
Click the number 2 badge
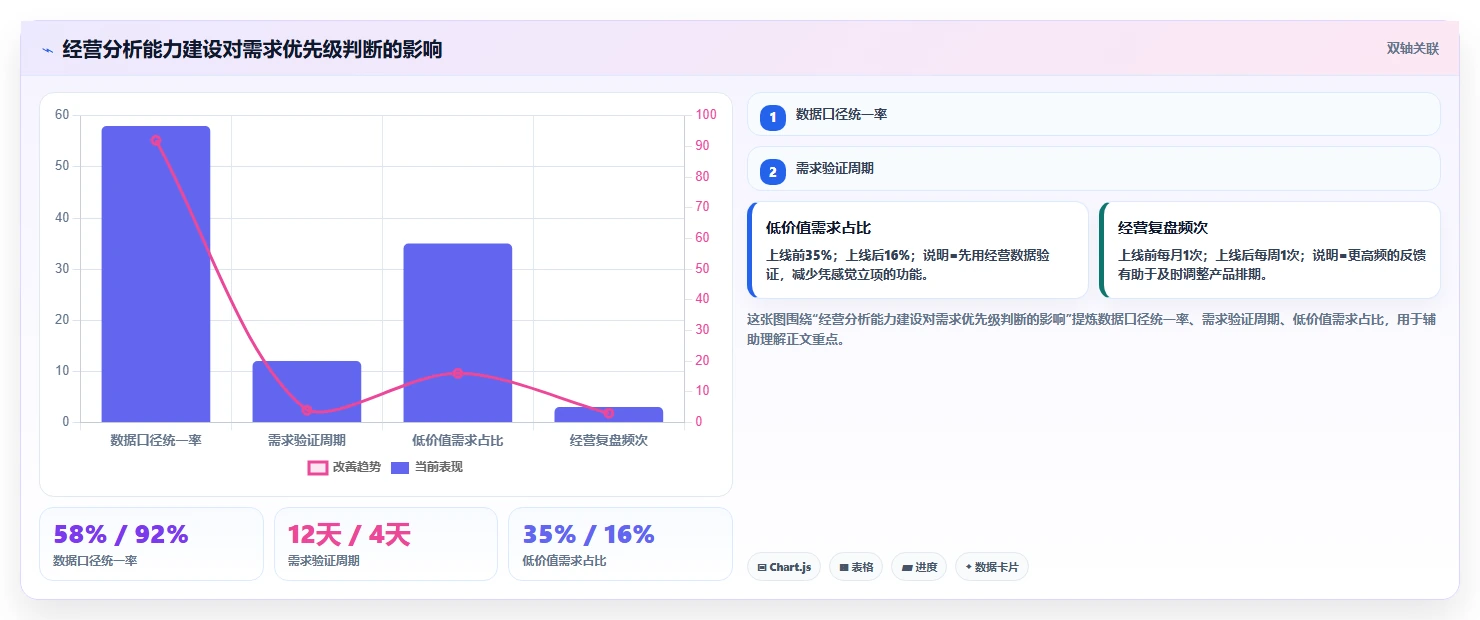pyautogui.click(x=772, y=172)
